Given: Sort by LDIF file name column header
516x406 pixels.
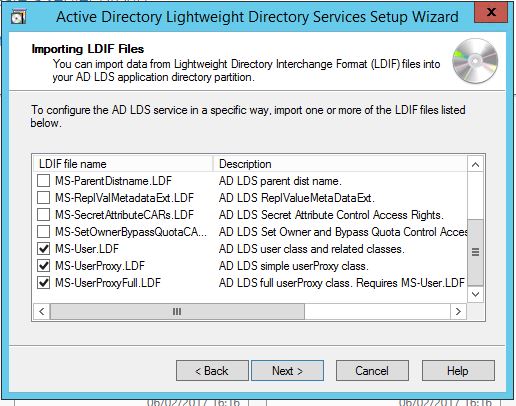Looking at the screenshot, I should point(123,164).
